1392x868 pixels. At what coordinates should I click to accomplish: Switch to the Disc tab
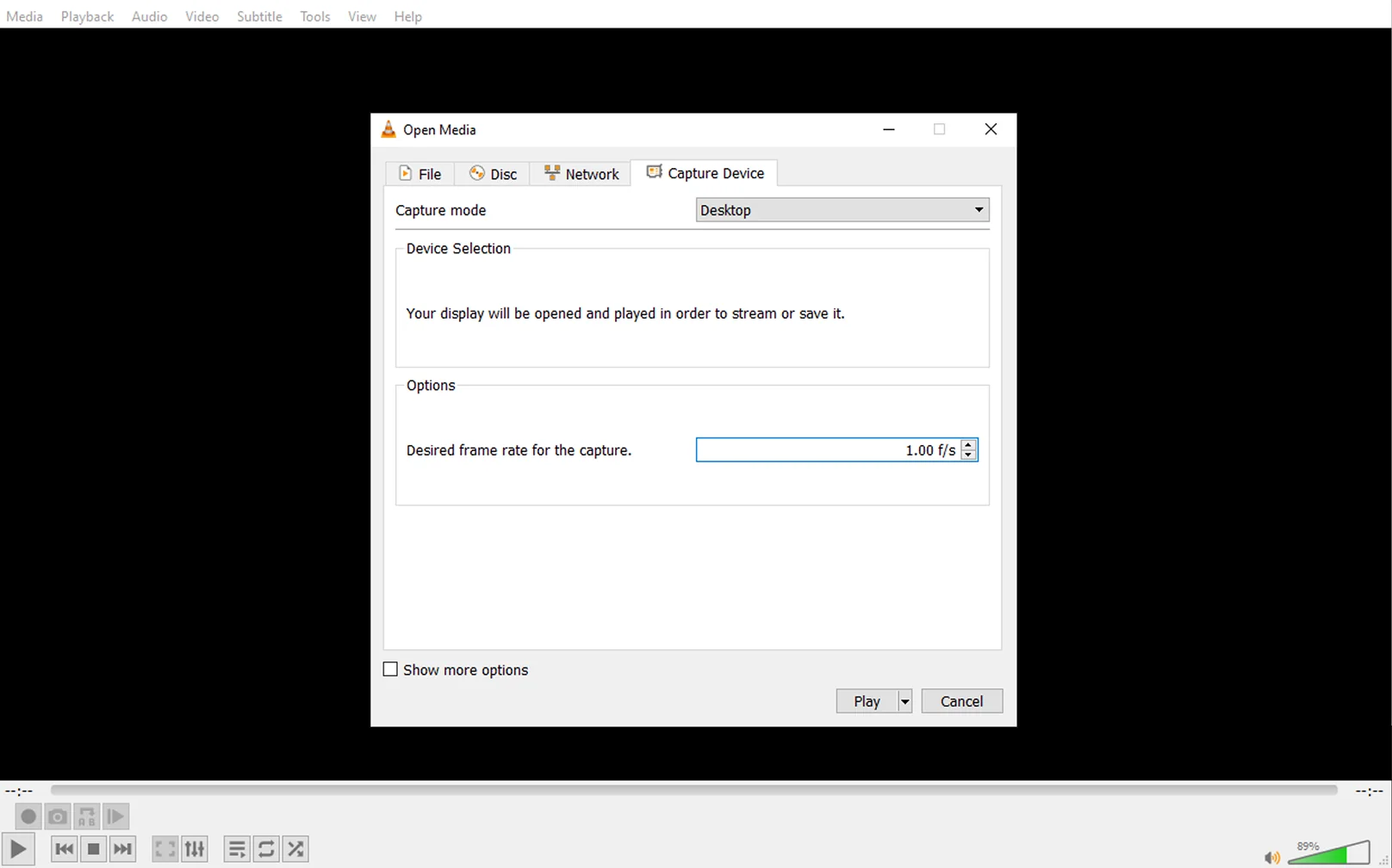click(x=493, y=174)
